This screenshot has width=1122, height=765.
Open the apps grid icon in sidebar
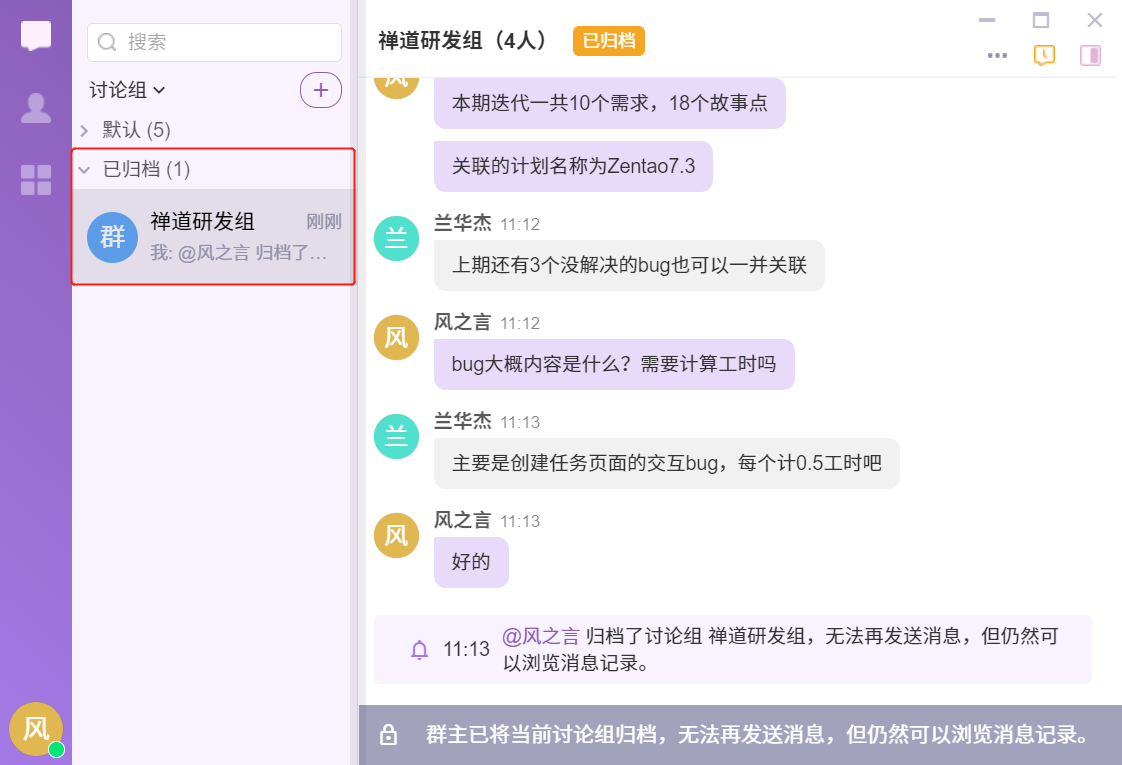pyautogui.click(x=36, y=180)
